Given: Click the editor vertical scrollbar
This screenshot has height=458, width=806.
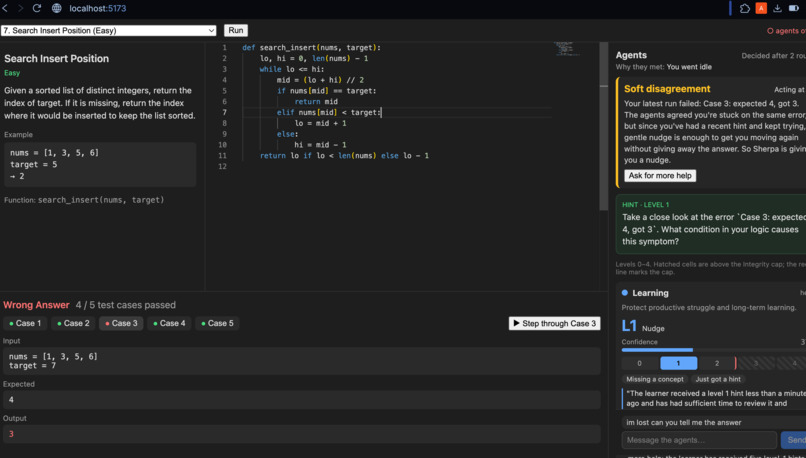Looking at the screenshot, I should (603, 126).
